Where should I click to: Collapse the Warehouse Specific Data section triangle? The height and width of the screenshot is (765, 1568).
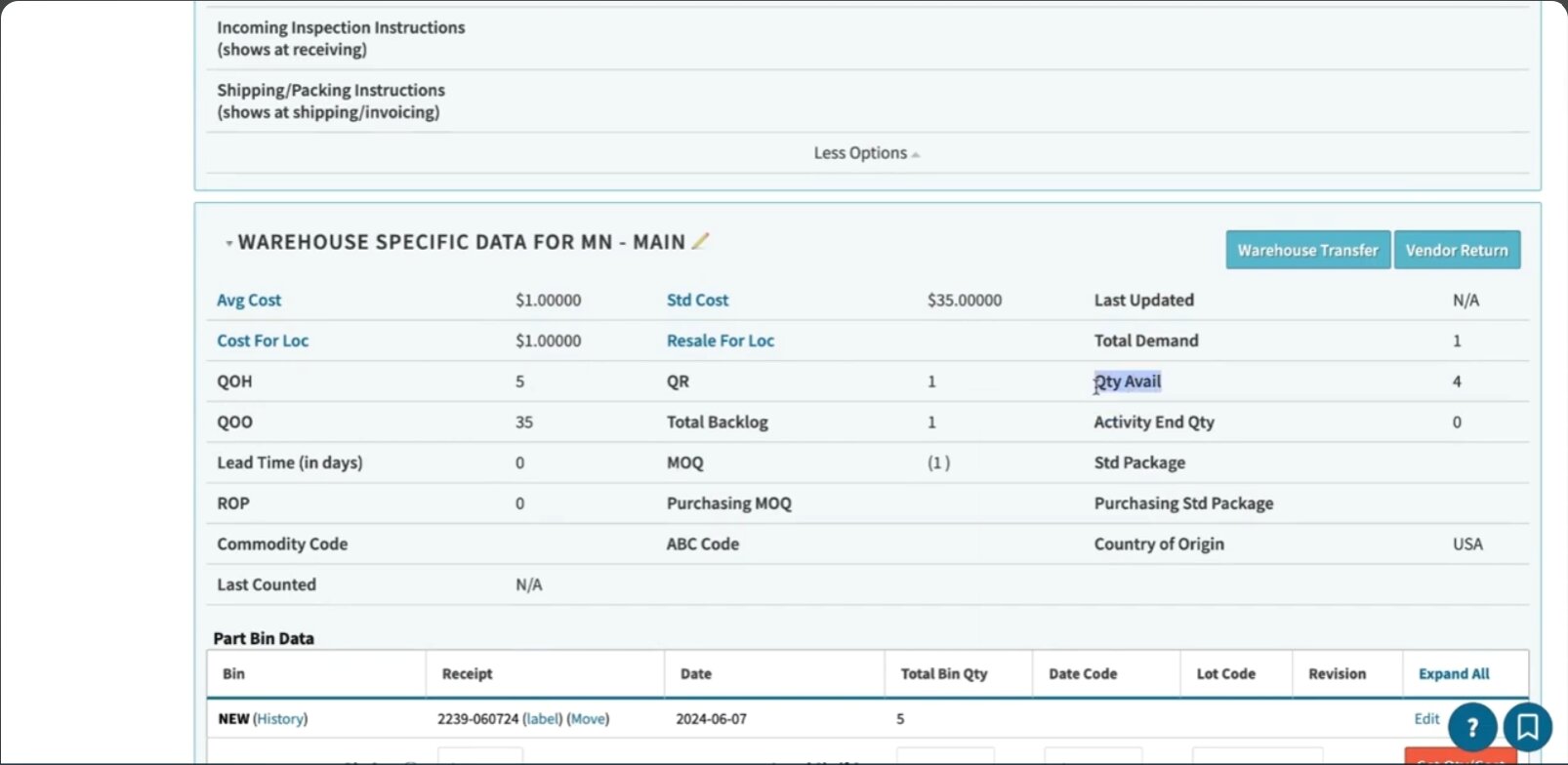click(228, 243)
